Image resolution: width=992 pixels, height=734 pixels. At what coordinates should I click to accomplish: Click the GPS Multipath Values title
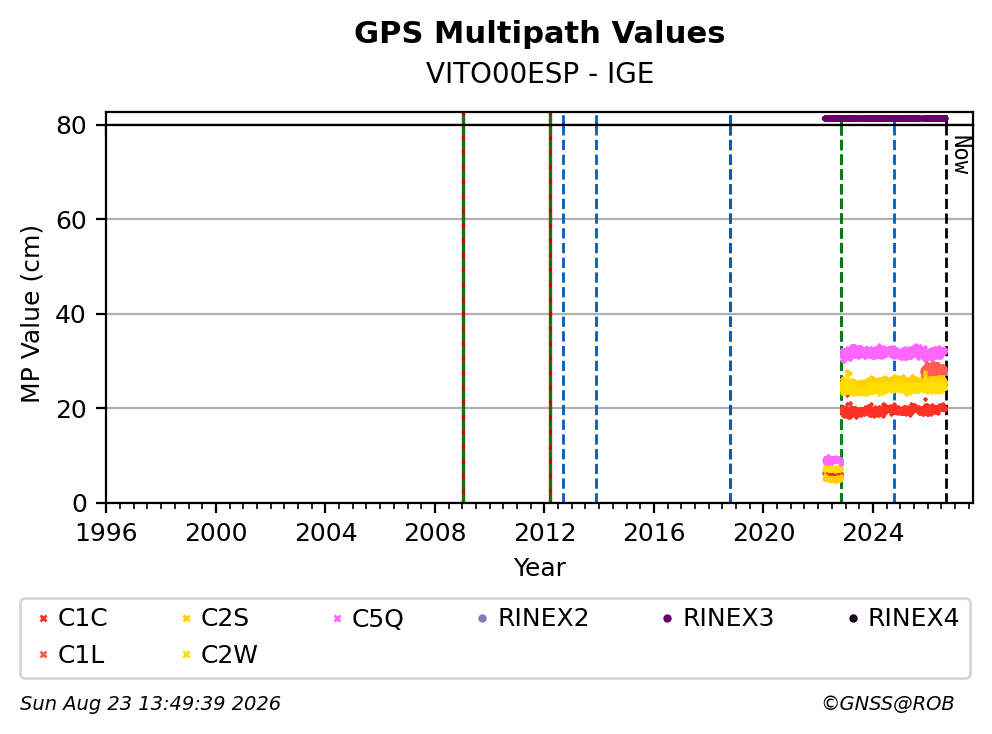click(x=539, y=33)
